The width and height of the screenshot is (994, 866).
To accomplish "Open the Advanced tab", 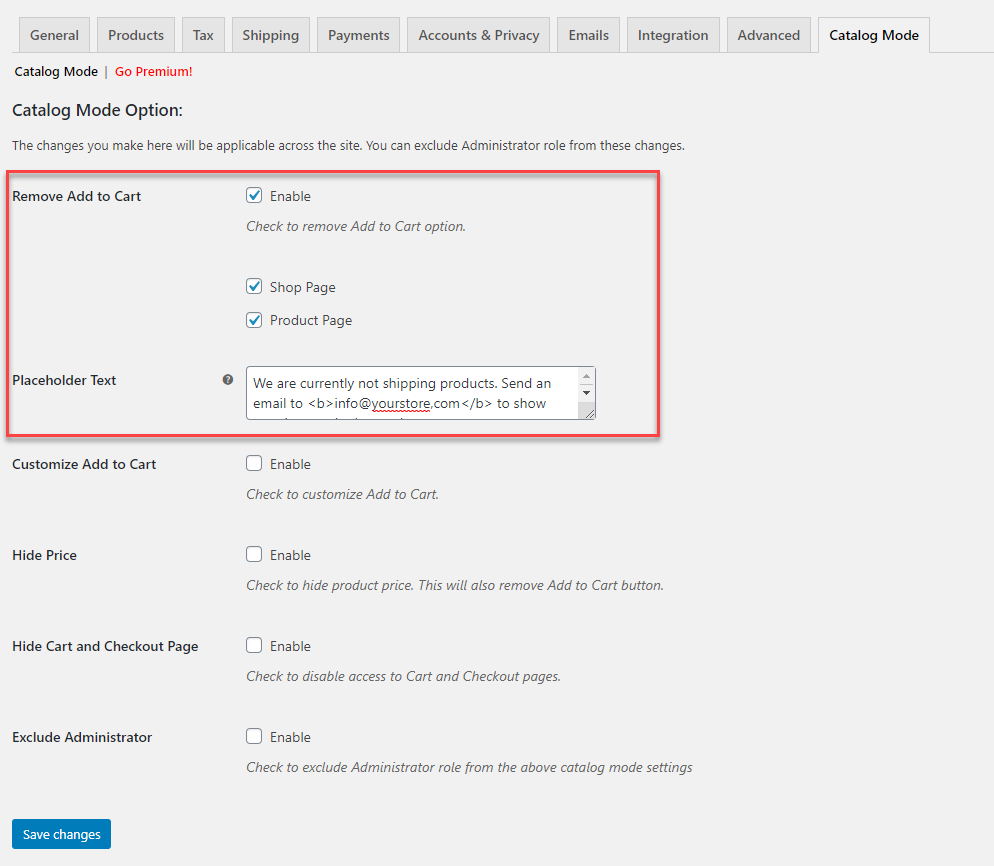I will coord(768,35).
